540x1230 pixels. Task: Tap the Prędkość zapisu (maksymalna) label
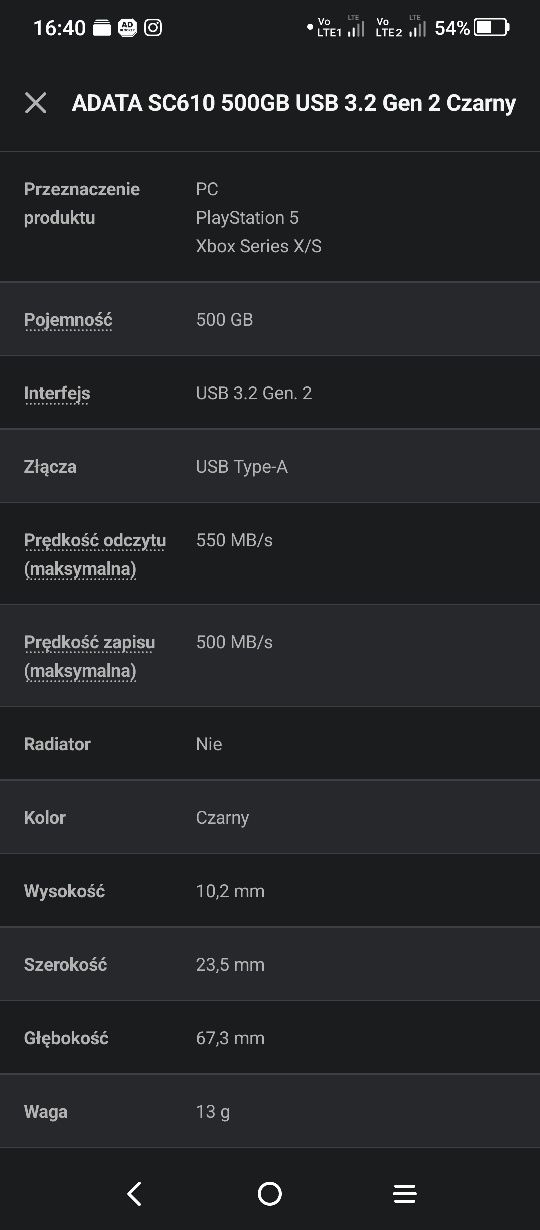(x=89, y=657)
